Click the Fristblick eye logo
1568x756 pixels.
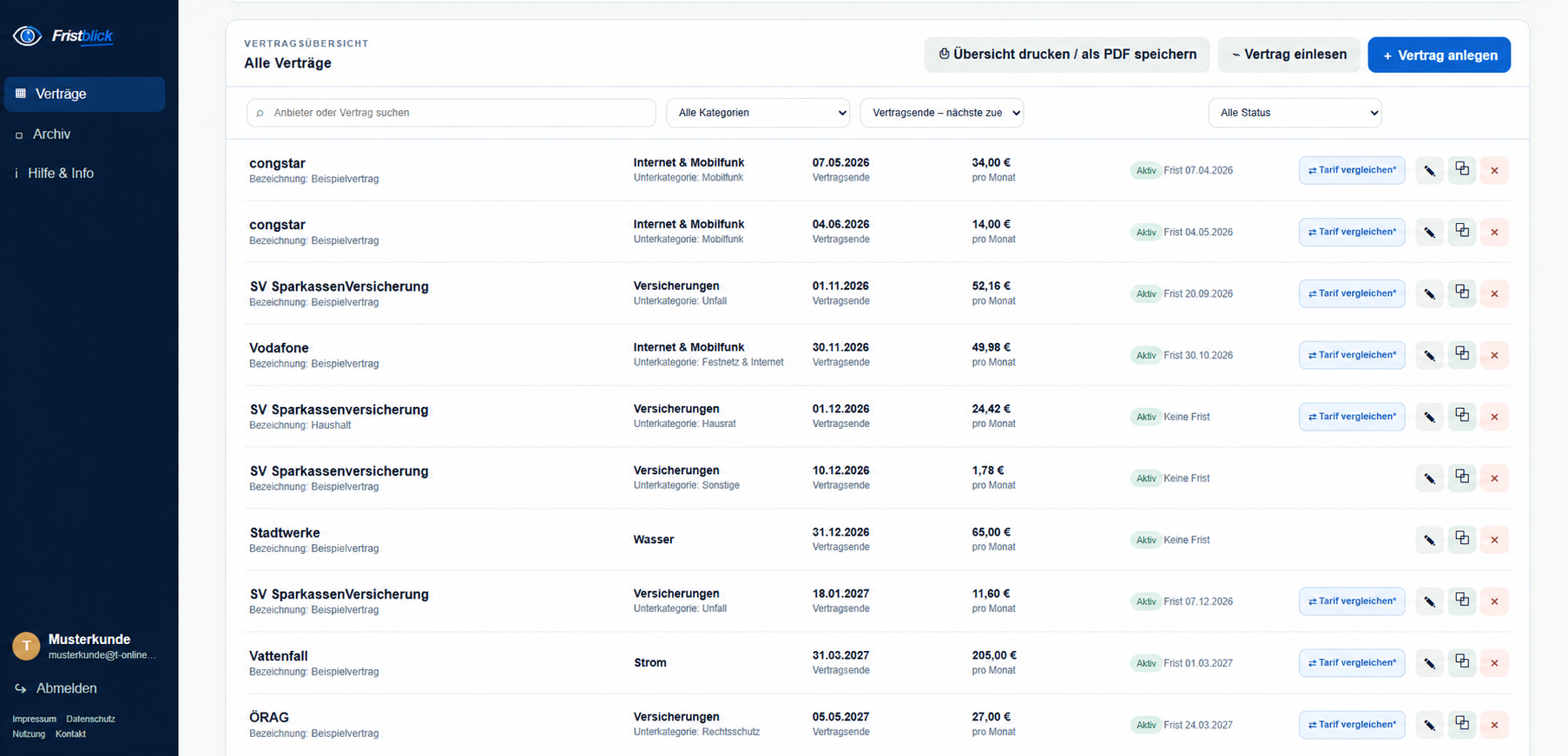pyautogui.click(x=27, y=36)
